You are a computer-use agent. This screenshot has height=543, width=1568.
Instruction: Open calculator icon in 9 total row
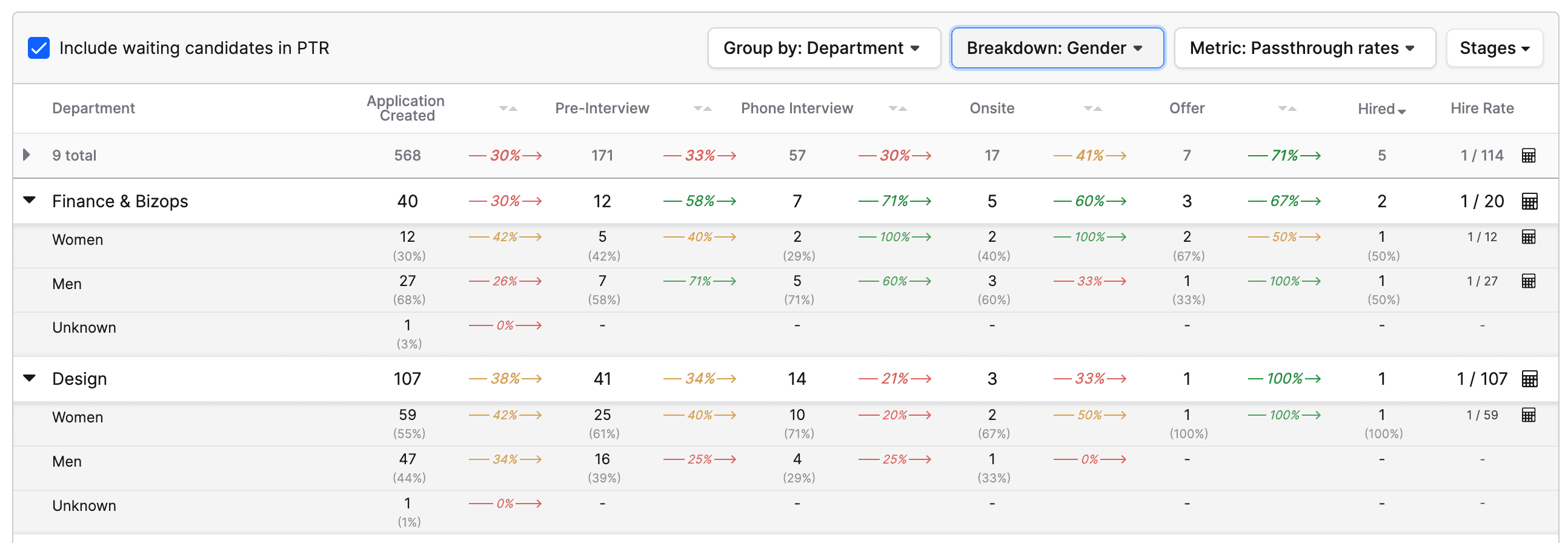(x=1528, y=155)
